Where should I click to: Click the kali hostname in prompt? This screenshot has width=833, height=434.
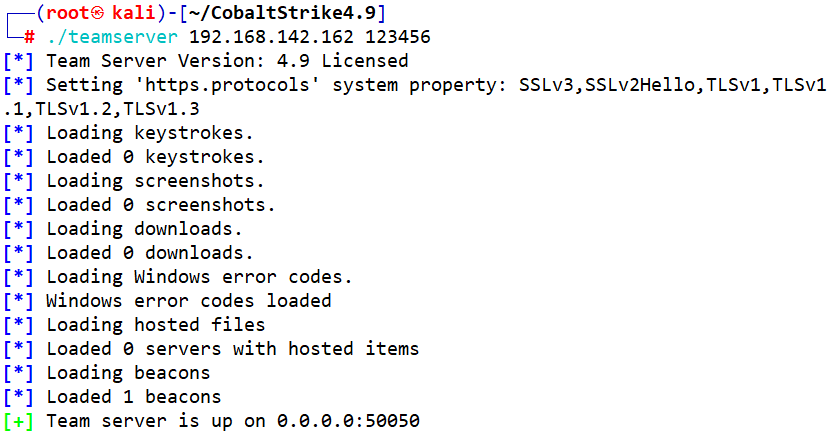click(x=133, y=13)
